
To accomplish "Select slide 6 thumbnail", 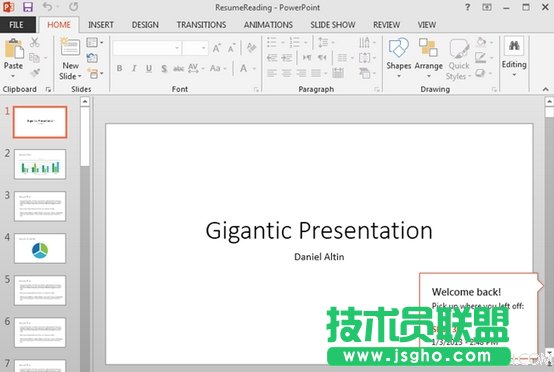I will coord(40,332).
